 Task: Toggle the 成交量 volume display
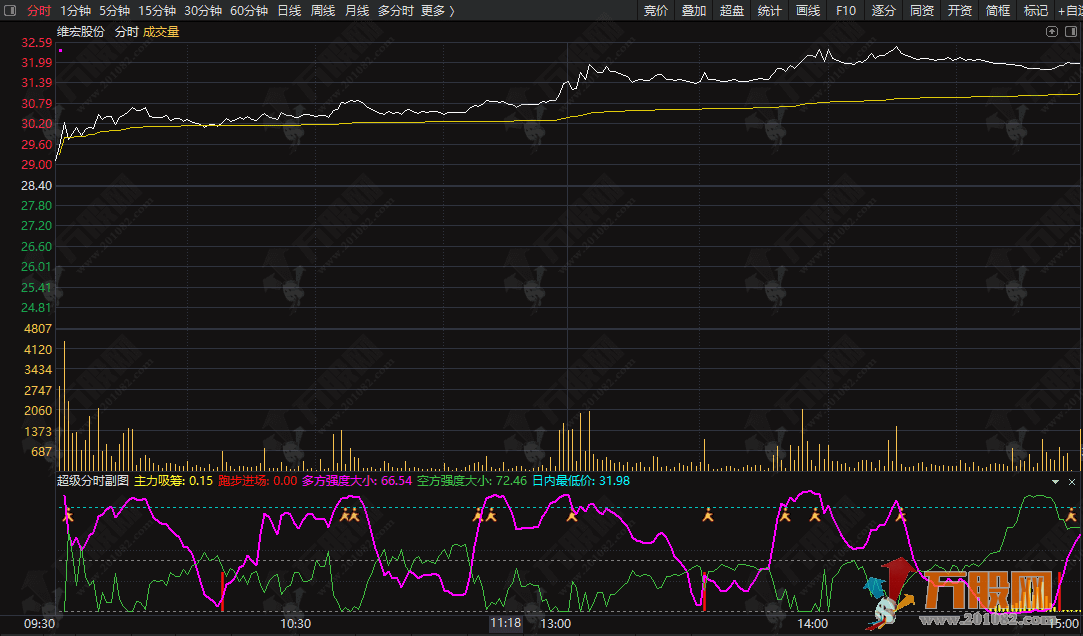click(x=161, y=32)
